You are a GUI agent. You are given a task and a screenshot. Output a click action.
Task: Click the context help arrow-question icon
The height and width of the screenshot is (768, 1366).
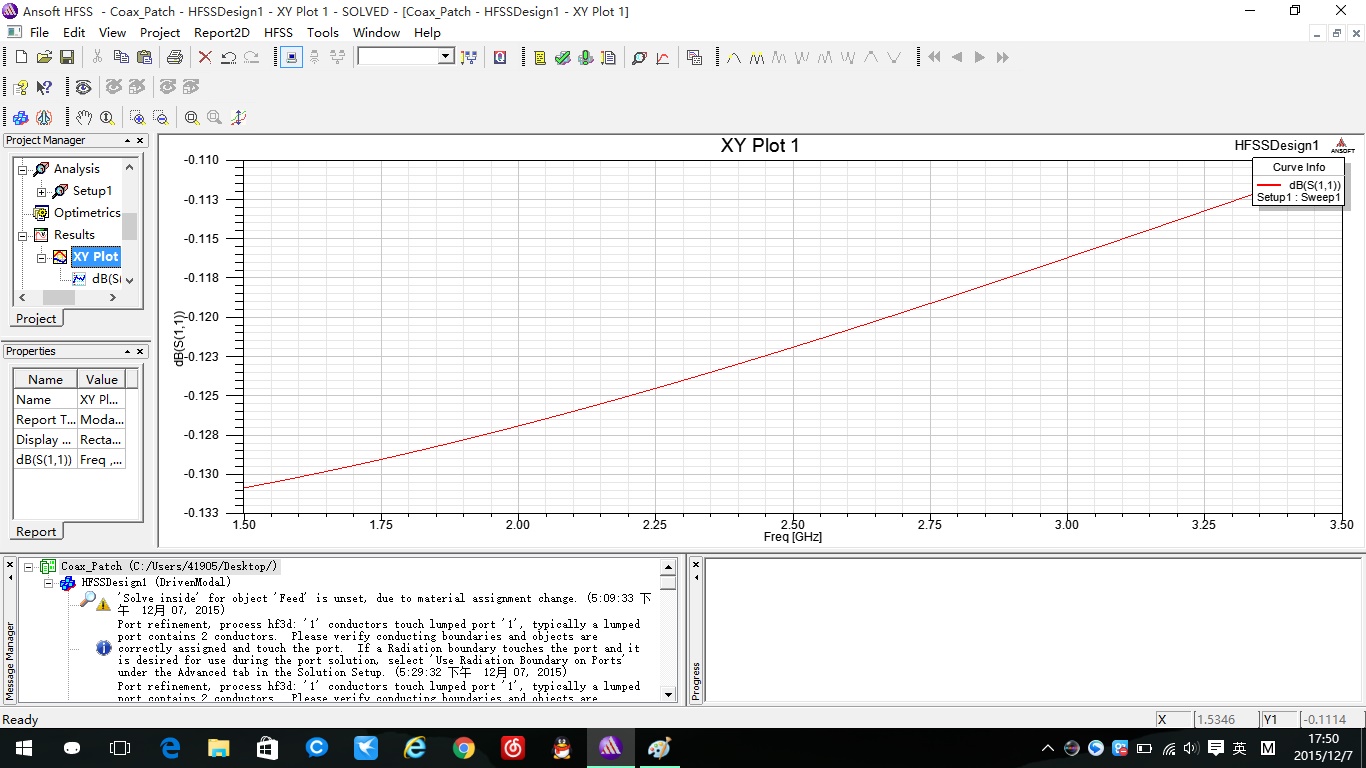pos(44,88)
